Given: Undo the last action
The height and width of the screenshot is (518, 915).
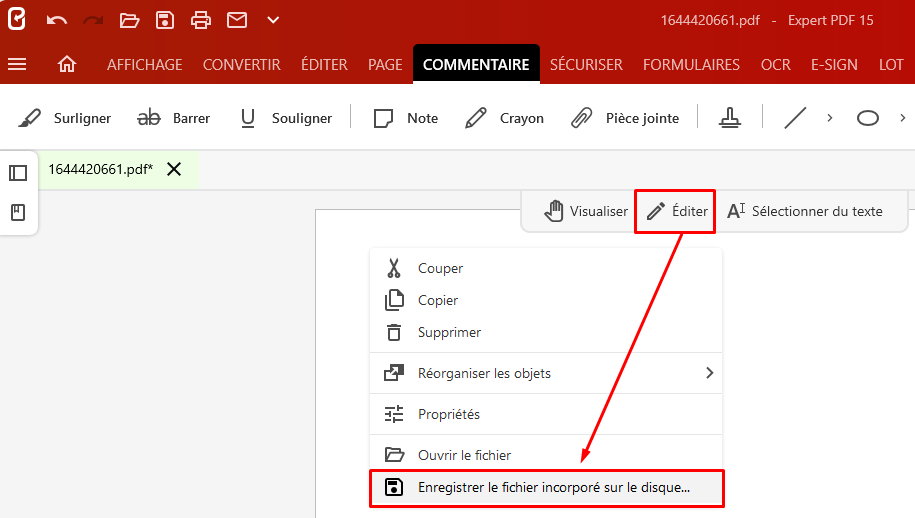Looking at the screenshot, I should 57,20.
